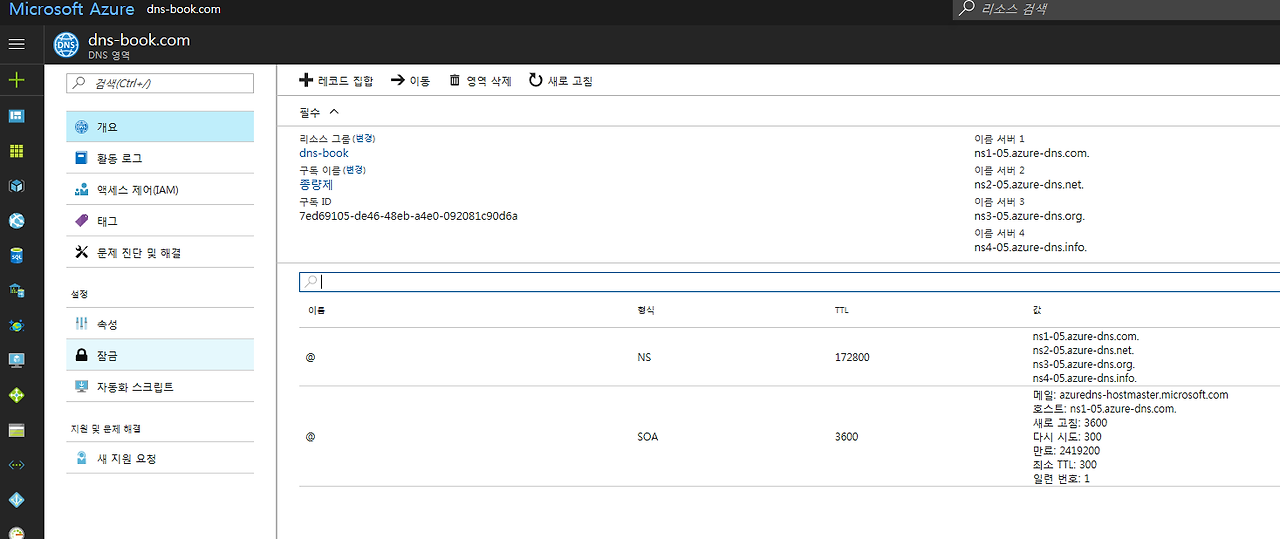Click the arrow icon of 이동

point(397,80)
